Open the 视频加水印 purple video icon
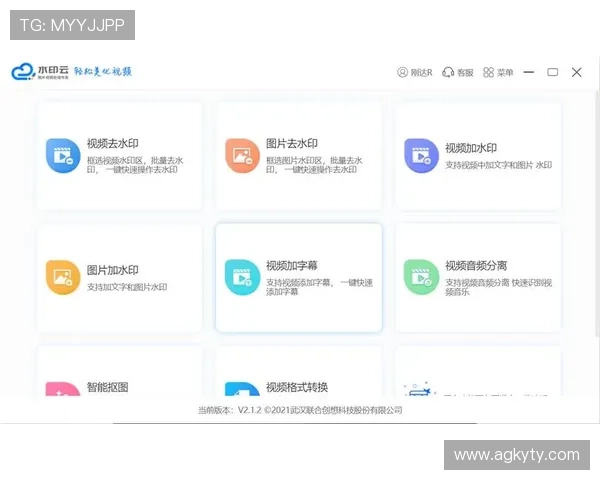The image size is (600, 480). (421, 156)
